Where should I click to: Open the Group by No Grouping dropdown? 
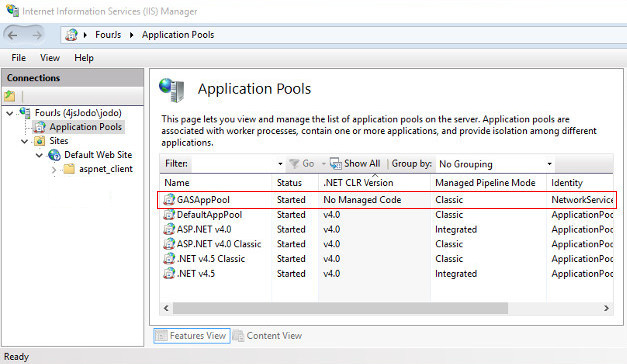tap(549, 164)
